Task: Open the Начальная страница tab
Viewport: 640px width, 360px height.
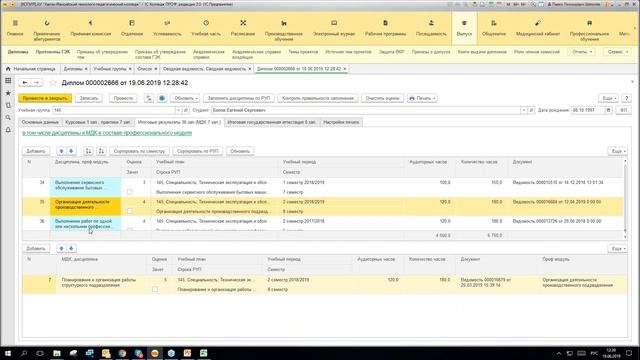Action: [x=31, y=69]
